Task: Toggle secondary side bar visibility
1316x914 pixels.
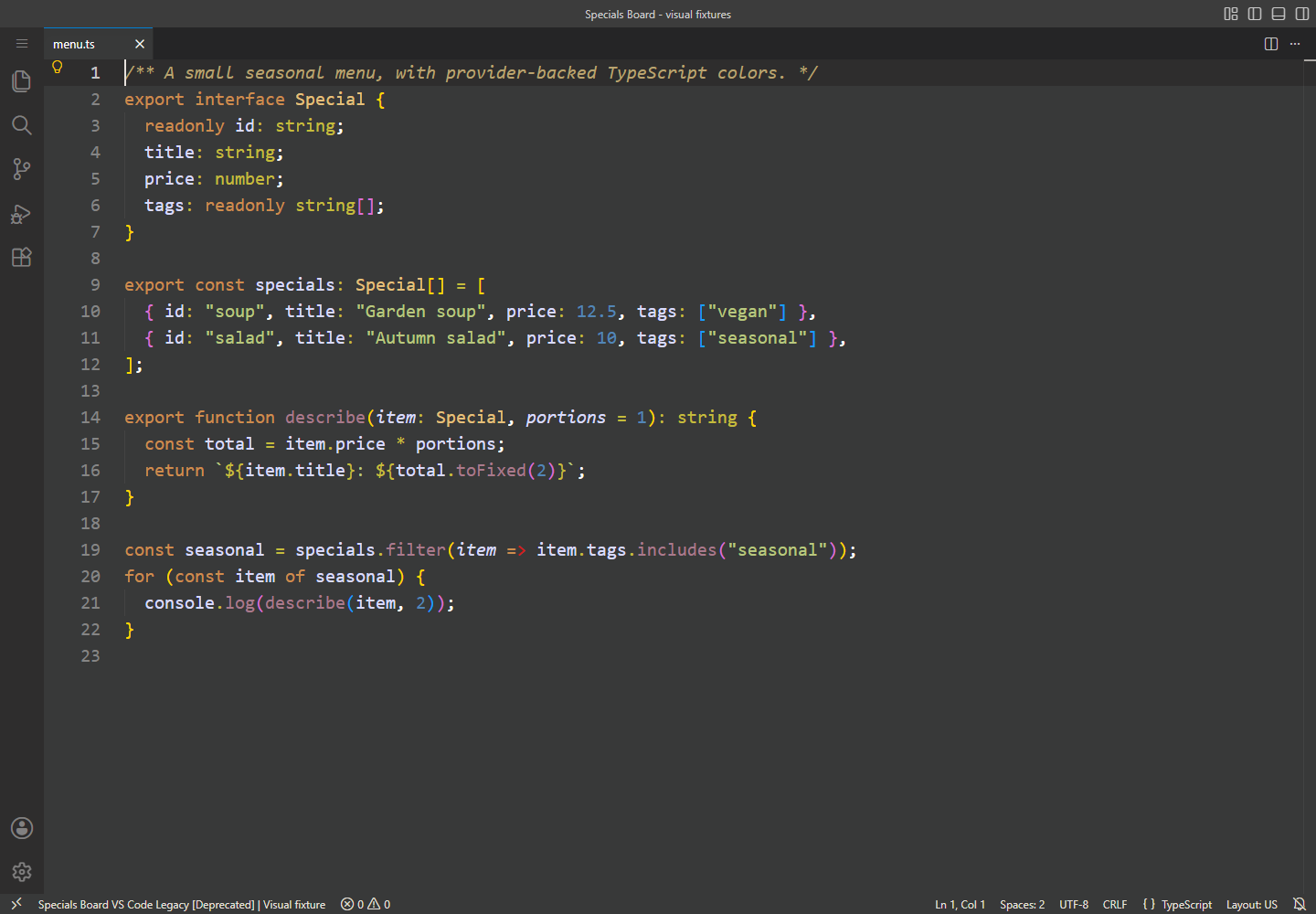Action: (1302, 14)
